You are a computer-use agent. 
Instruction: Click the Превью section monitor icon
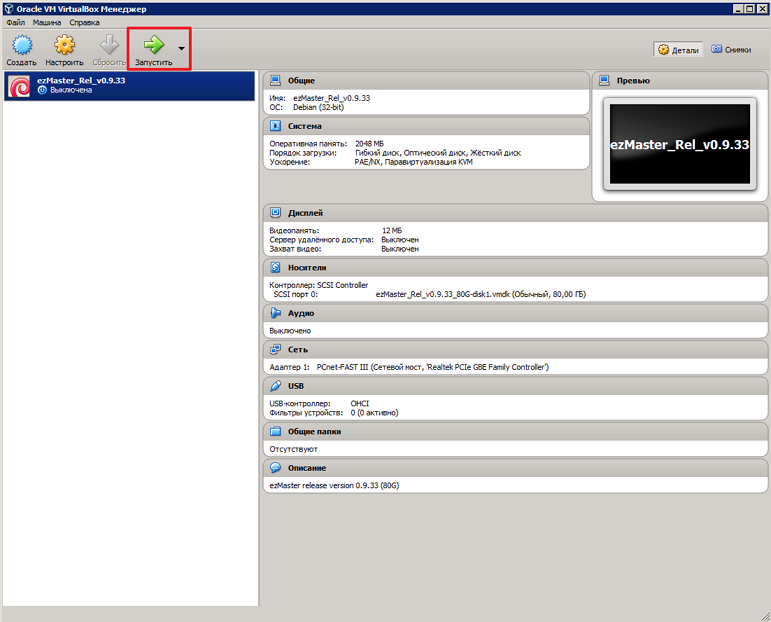click(x=604, y=80)
